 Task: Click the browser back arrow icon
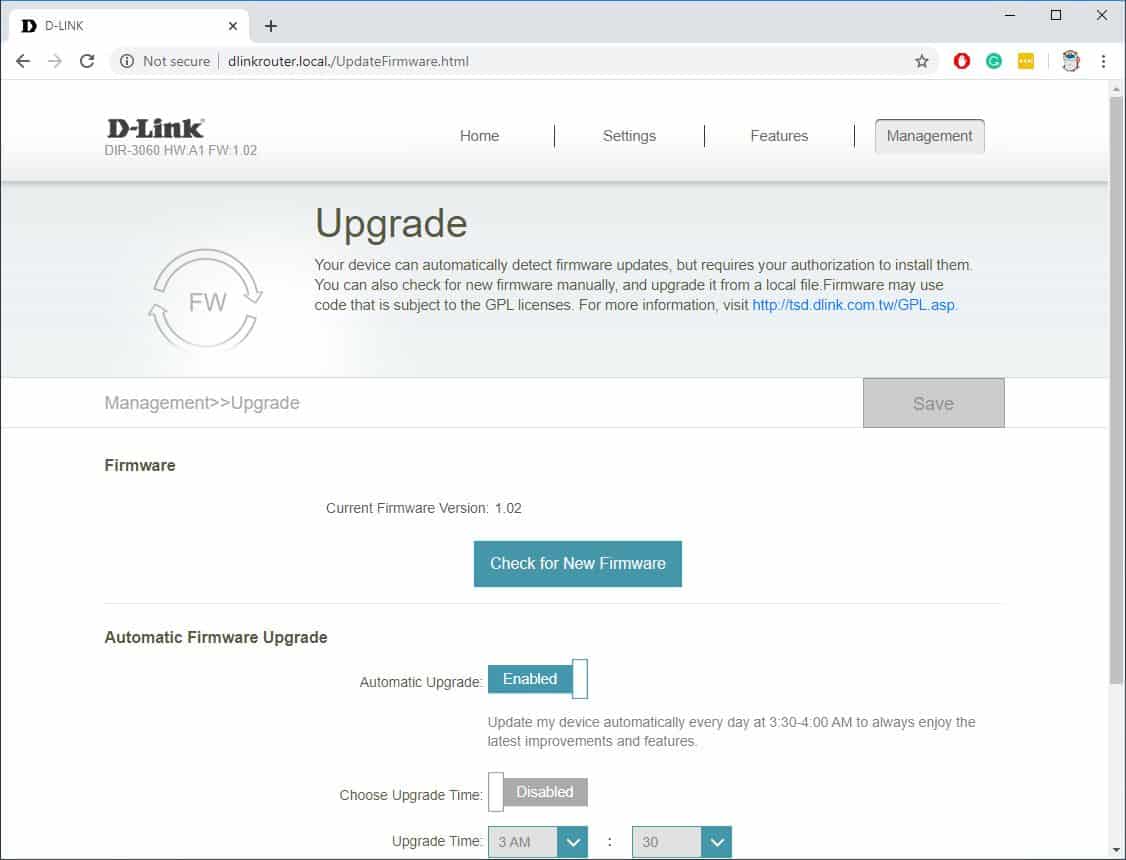coord(23,61)
